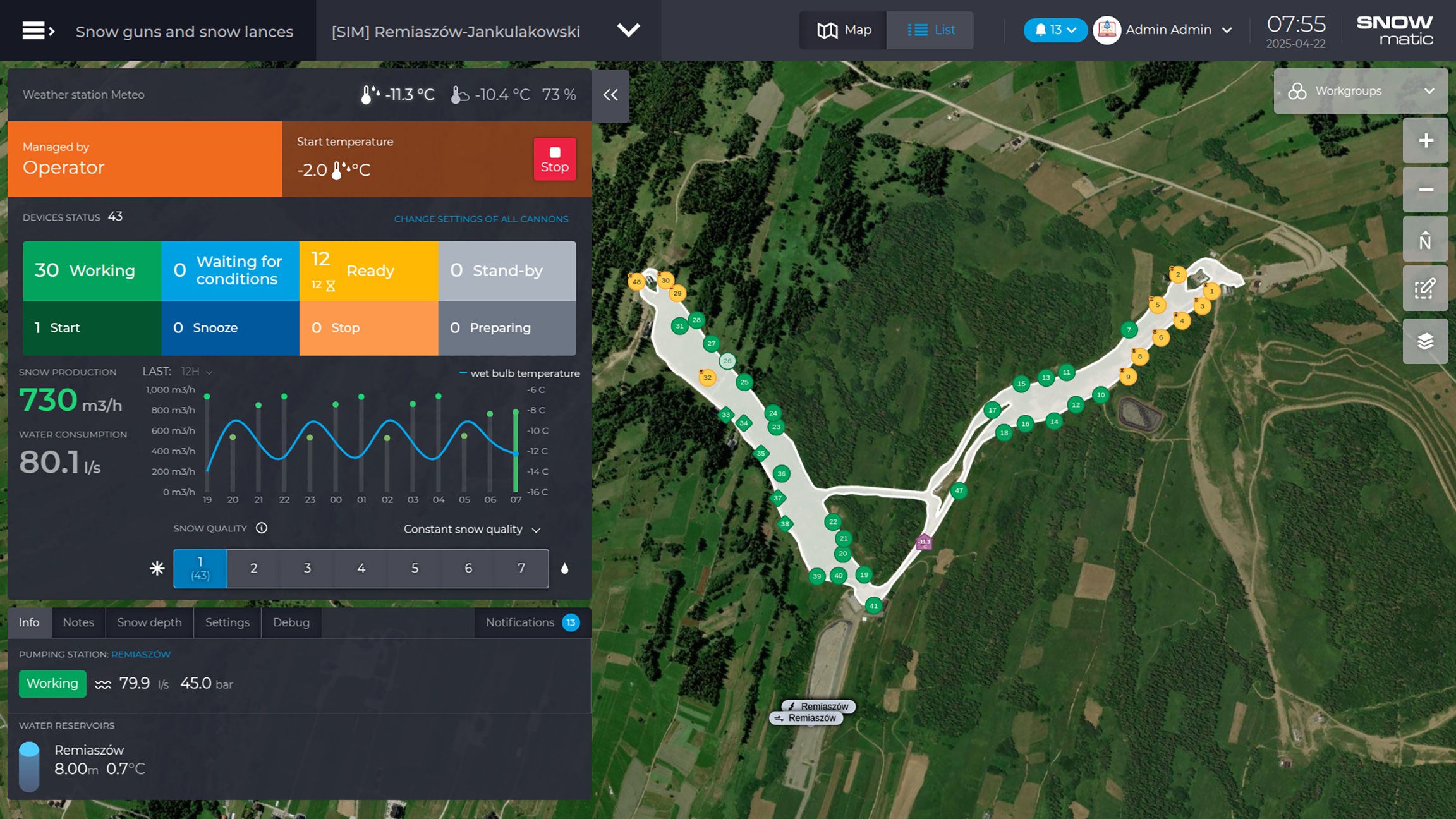Open the resort selection dropdown
This screenshot has height=819, width=1456.
click(x=628, y=30)
